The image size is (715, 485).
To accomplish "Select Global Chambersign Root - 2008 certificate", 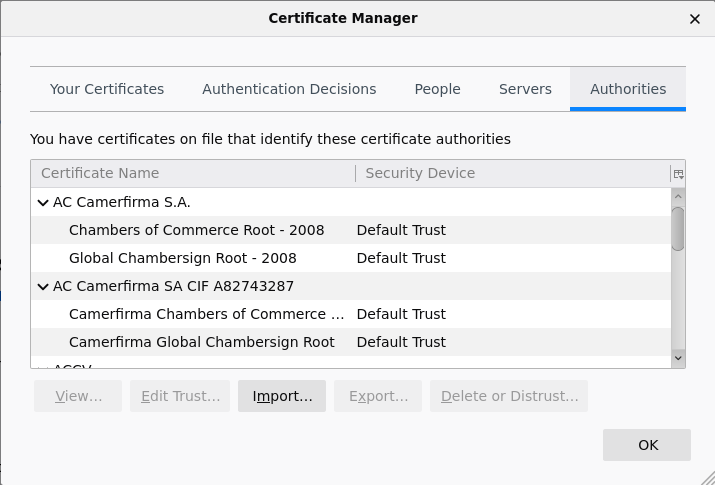I will point(182,258).
